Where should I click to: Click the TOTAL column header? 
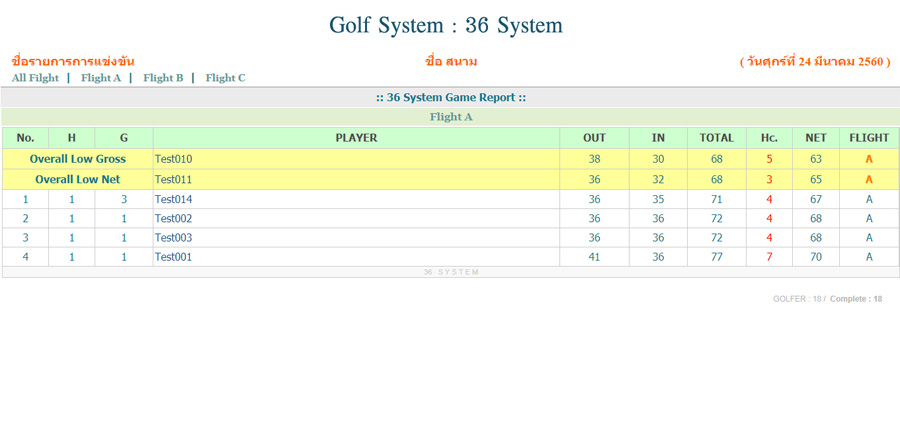click(x=716, y=138)
